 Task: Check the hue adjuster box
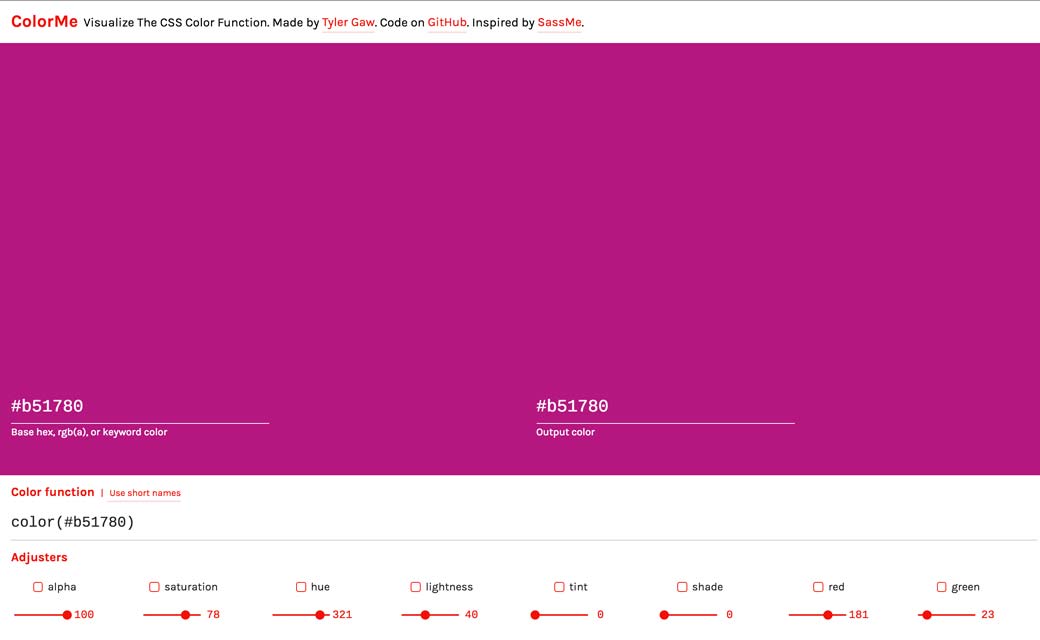tap(301, 587)
